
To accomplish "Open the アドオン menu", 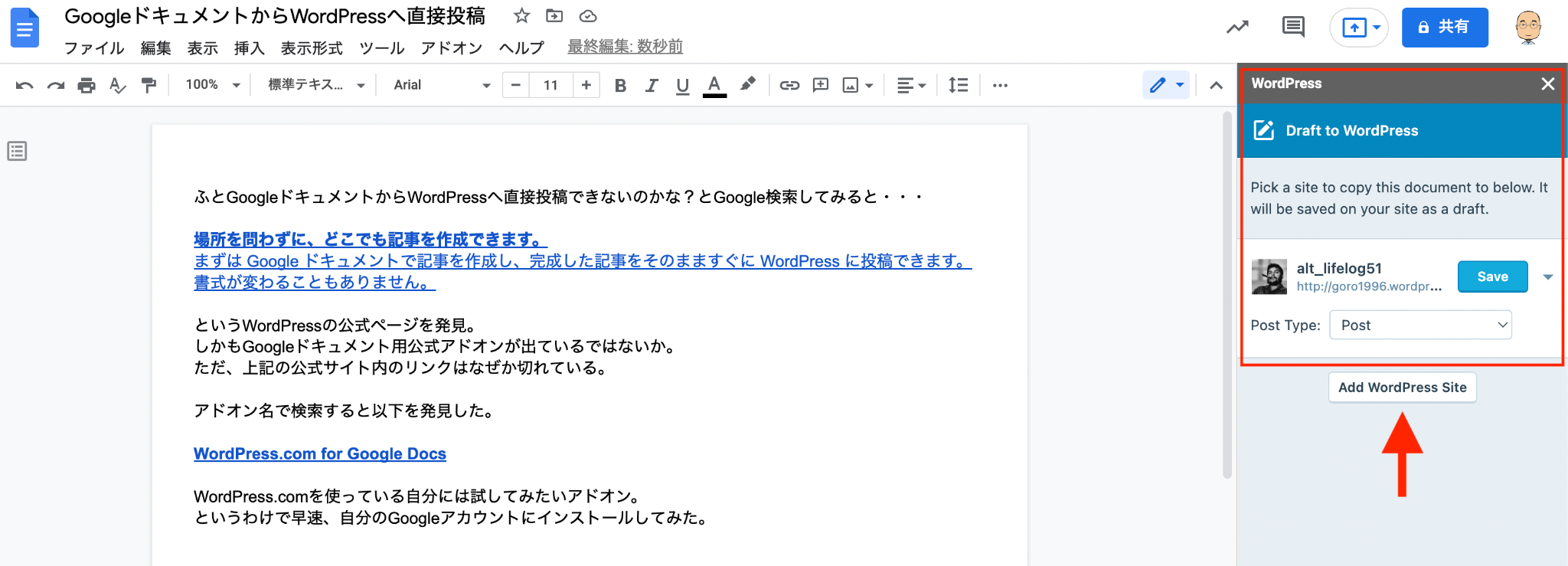I will pyautogui.click(x=452, y=47).
